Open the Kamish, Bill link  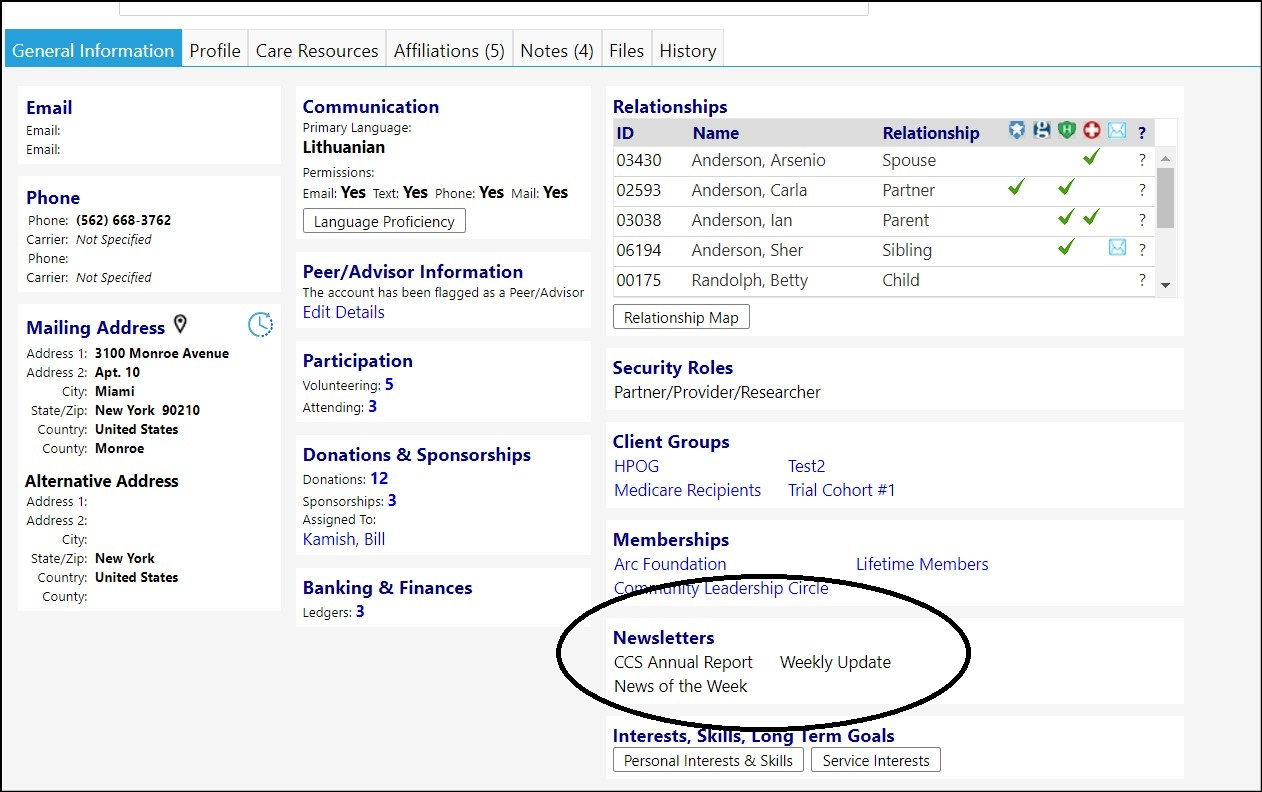click(343, 539)
